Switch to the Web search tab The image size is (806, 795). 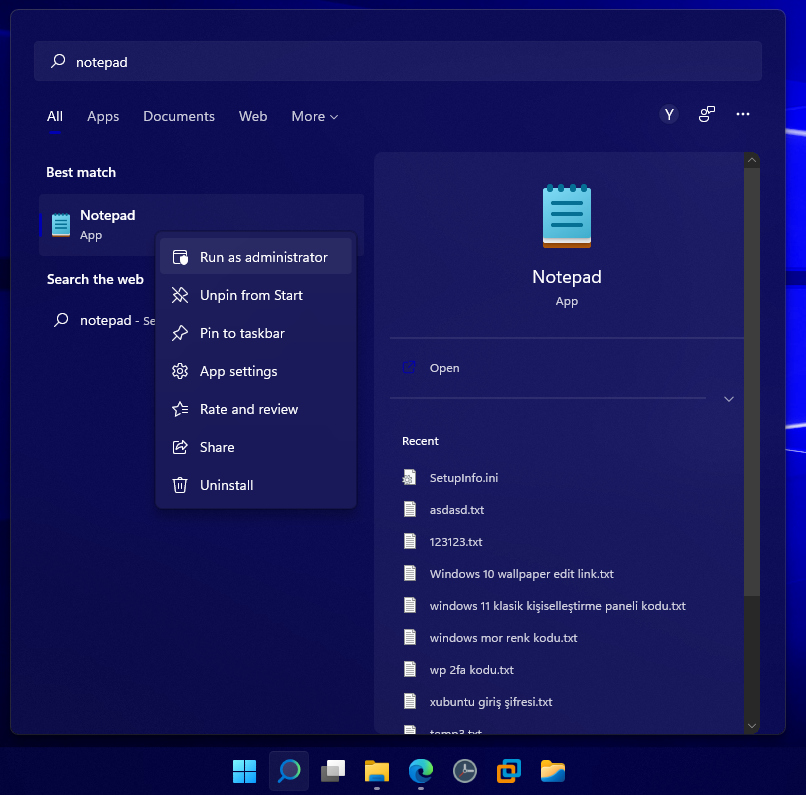[x=253, y=117]
